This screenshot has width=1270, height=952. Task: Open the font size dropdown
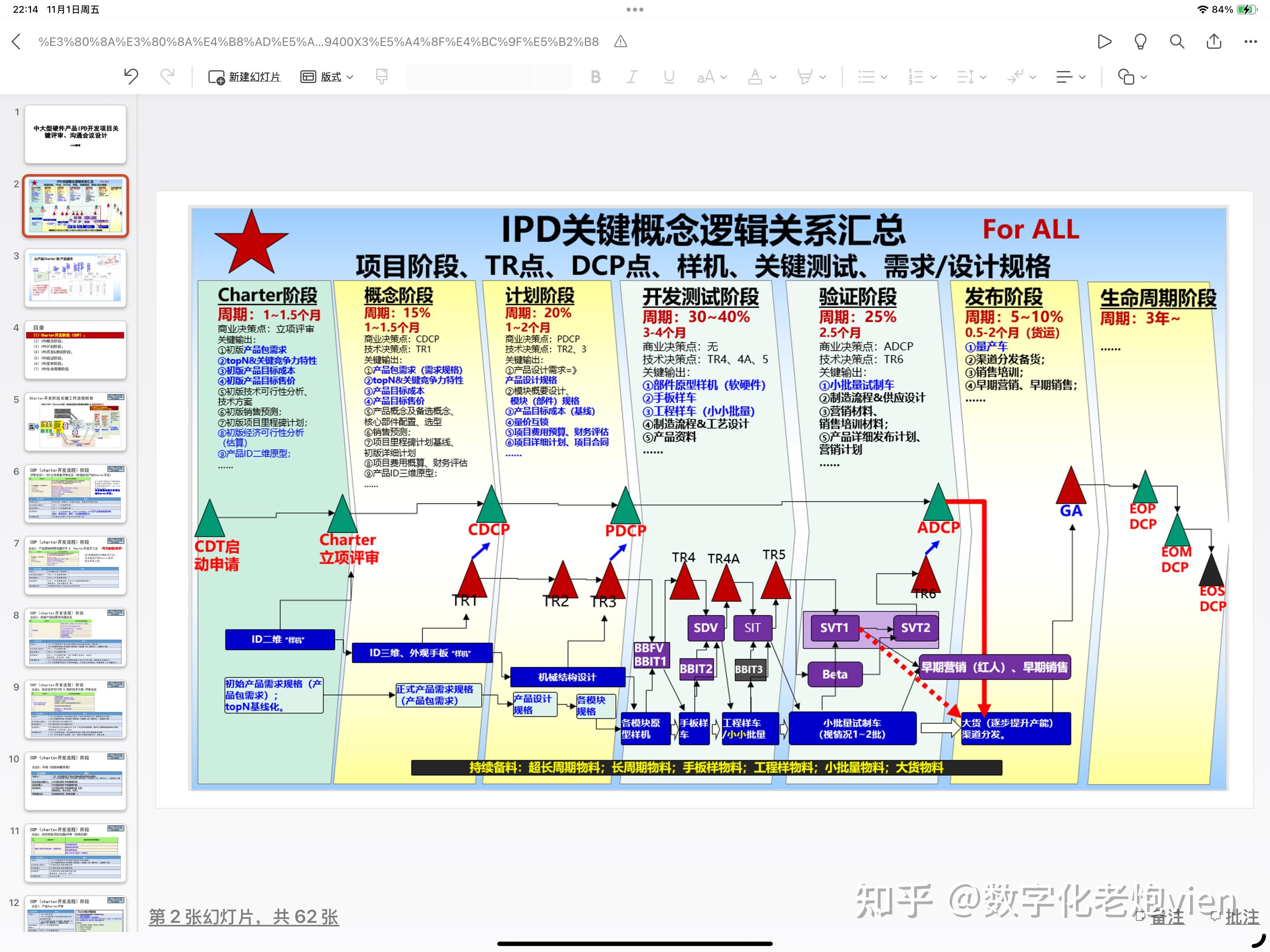pos(712,76)
